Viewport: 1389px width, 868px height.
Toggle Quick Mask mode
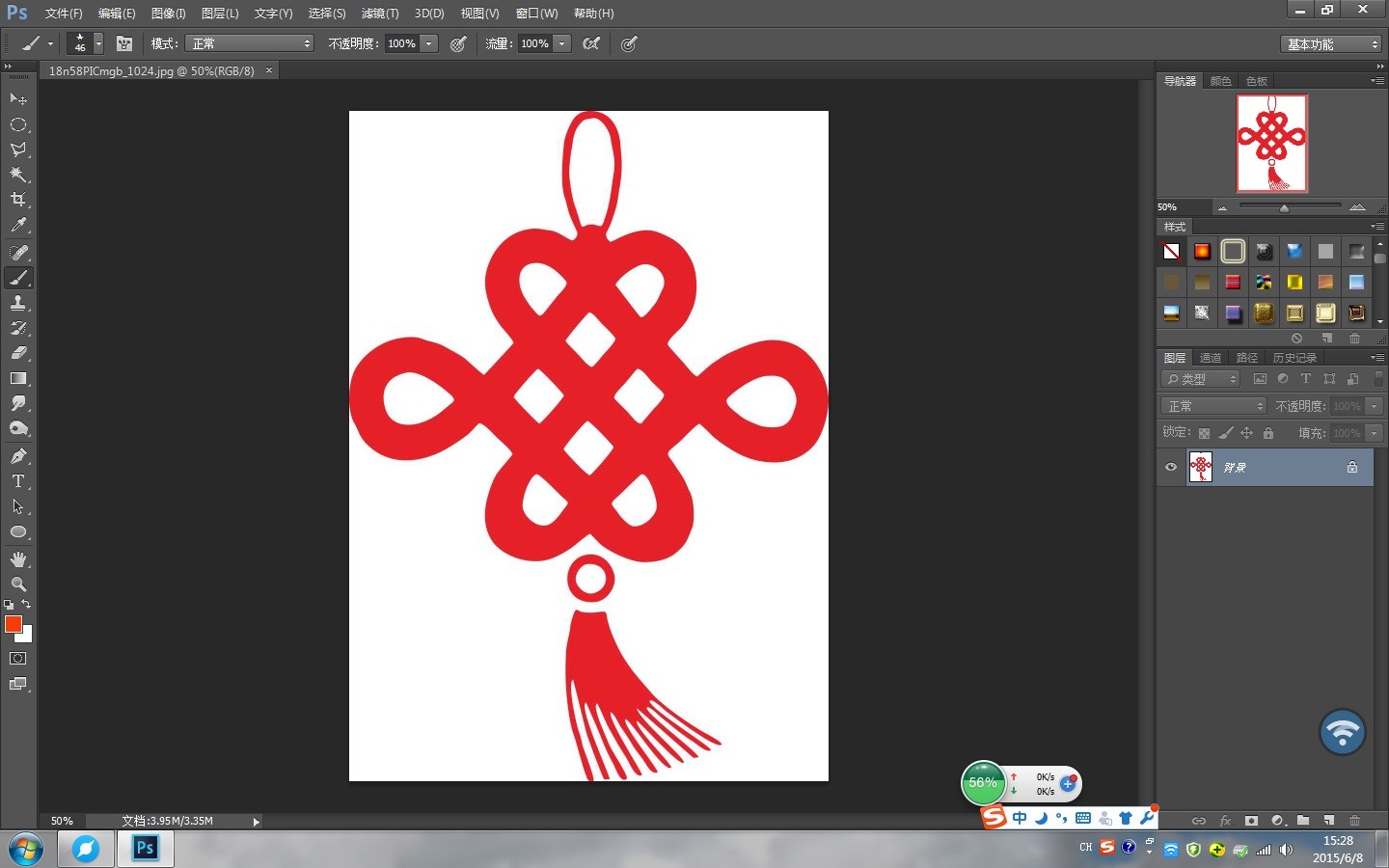pos(17,659)
